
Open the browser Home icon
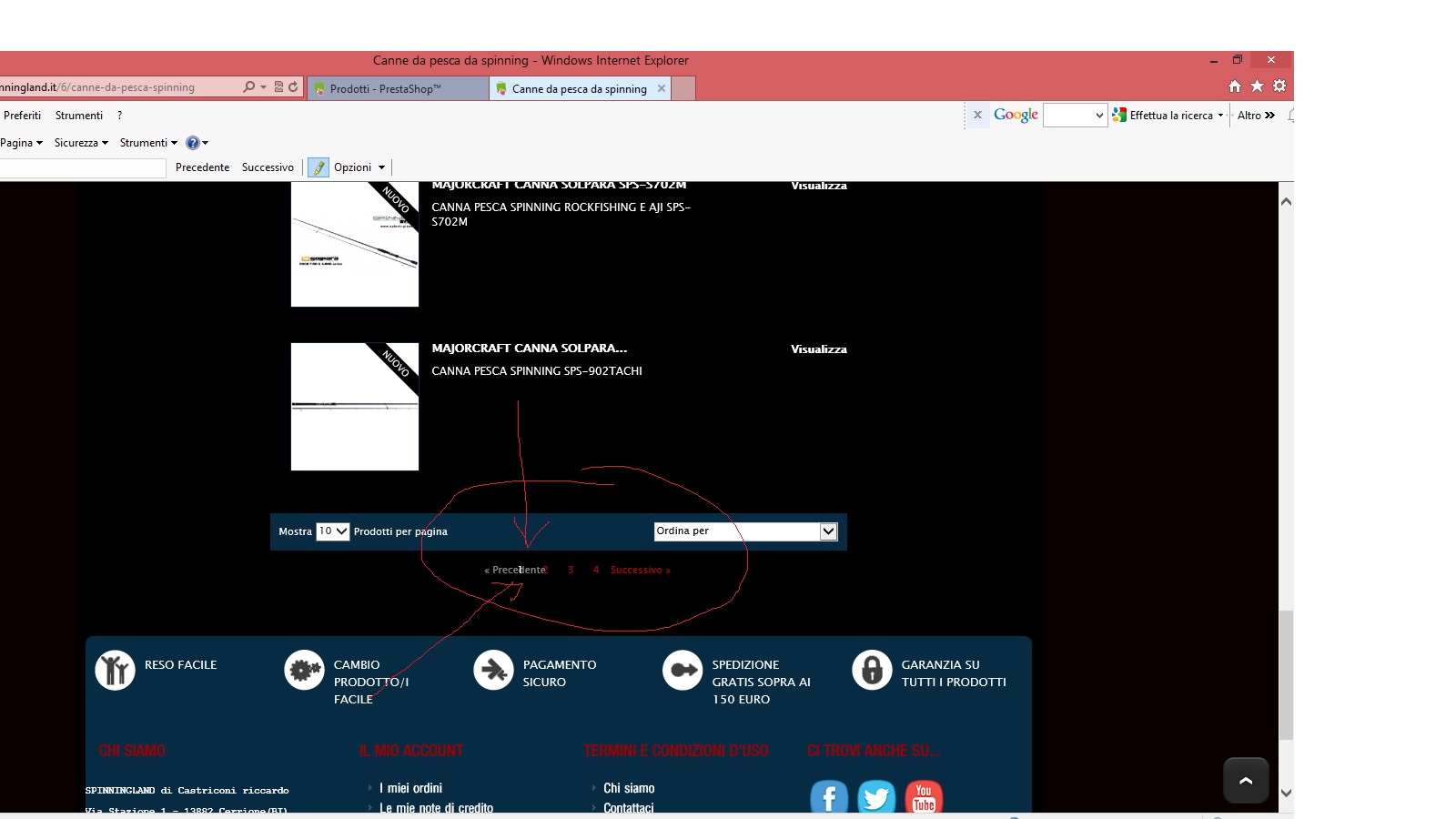point(1235,86)
